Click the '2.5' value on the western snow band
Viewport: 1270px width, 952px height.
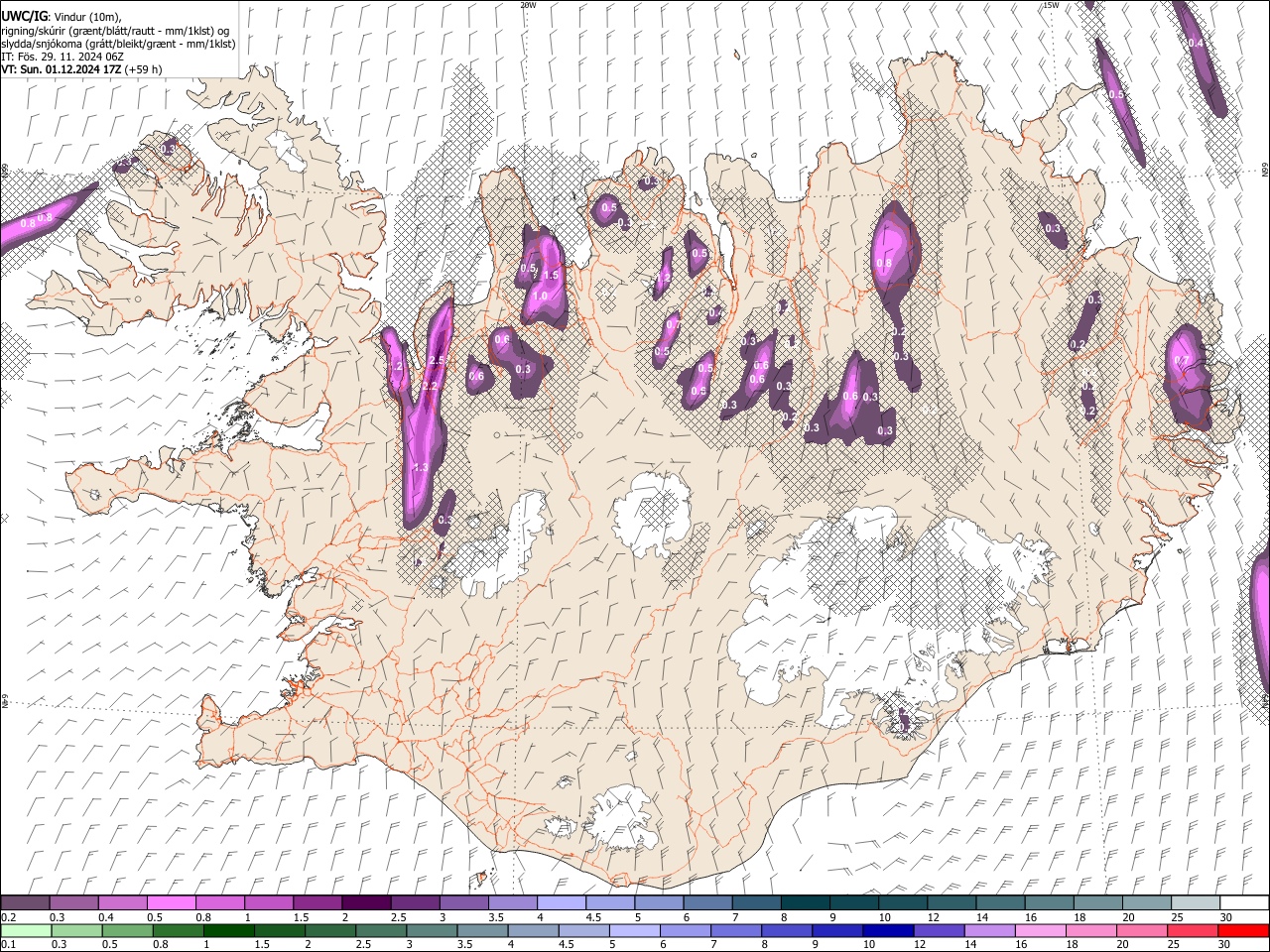point(437,363)
